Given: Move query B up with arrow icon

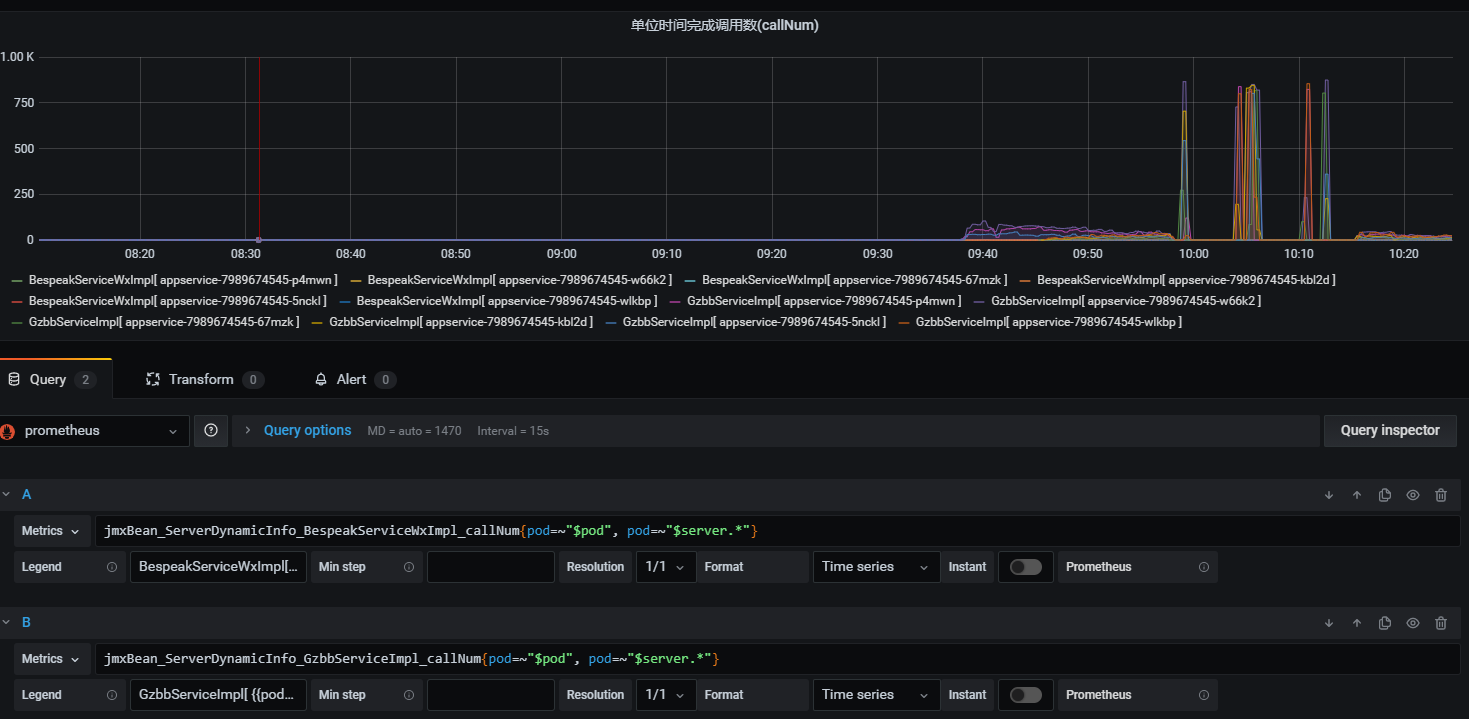Looking at the screenshot, I should click(x=1357, y=623).
